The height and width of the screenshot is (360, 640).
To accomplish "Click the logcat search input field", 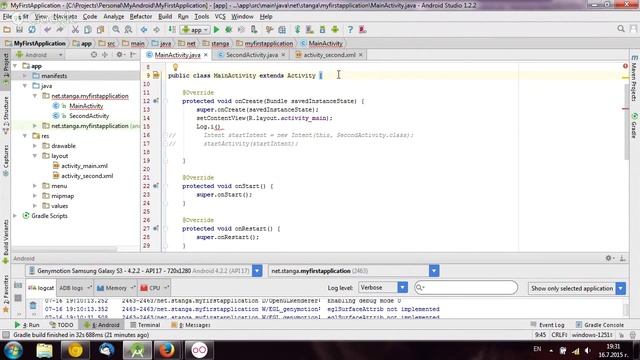I will [466, 288].
